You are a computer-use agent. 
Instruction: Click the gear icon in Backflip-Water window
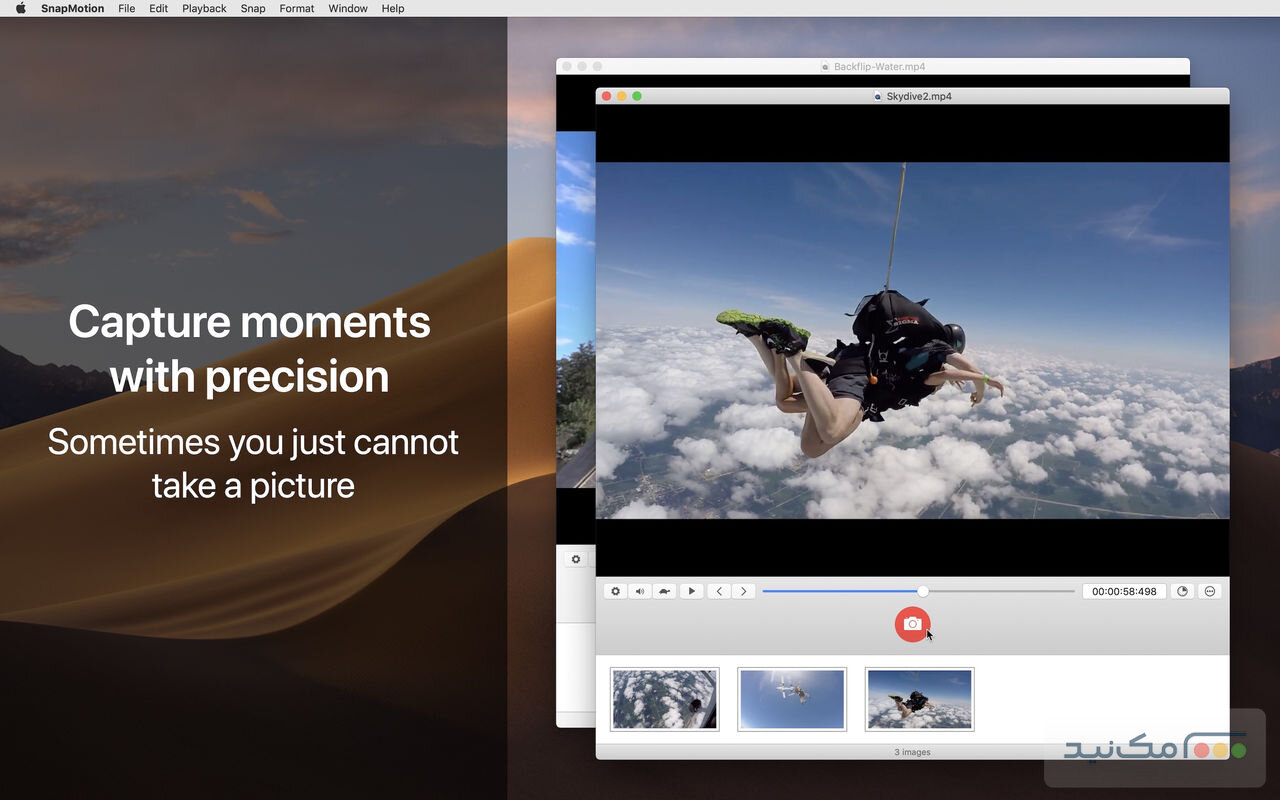coord(575,559)
